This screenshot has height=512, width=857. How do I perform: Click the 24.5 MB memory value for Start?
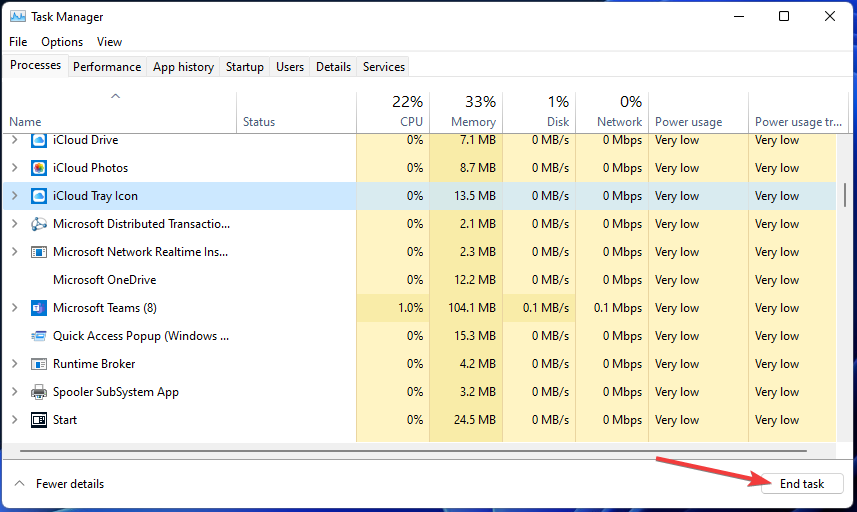coord(474,420)
